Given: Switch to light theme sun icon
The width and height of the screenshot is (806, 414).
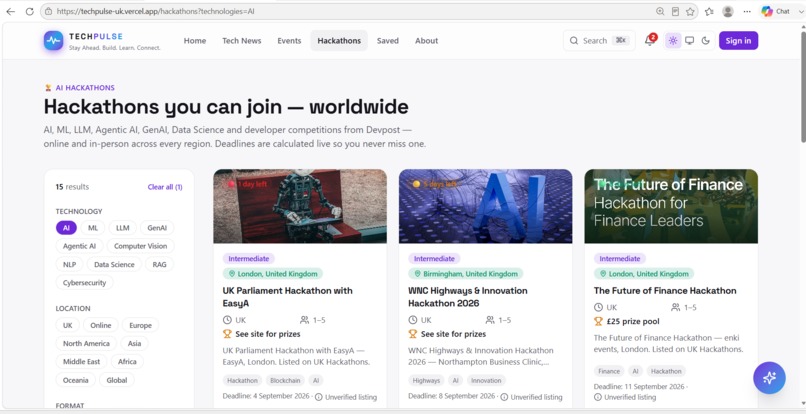Looking at the screenshot, I should 673,41.
